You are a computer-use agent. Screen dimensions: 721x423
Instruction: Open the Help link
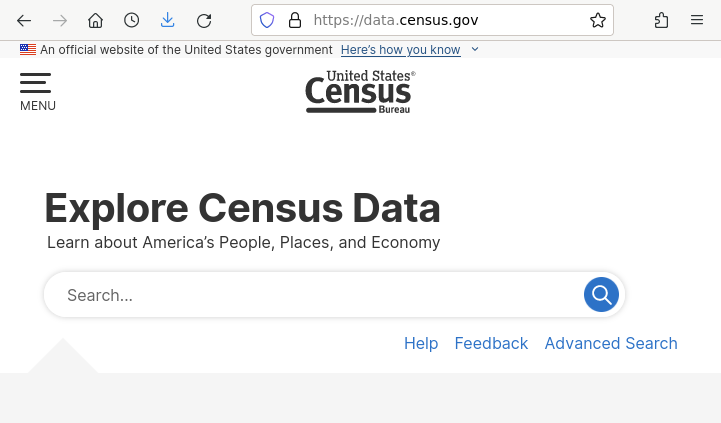pos(421,343)
